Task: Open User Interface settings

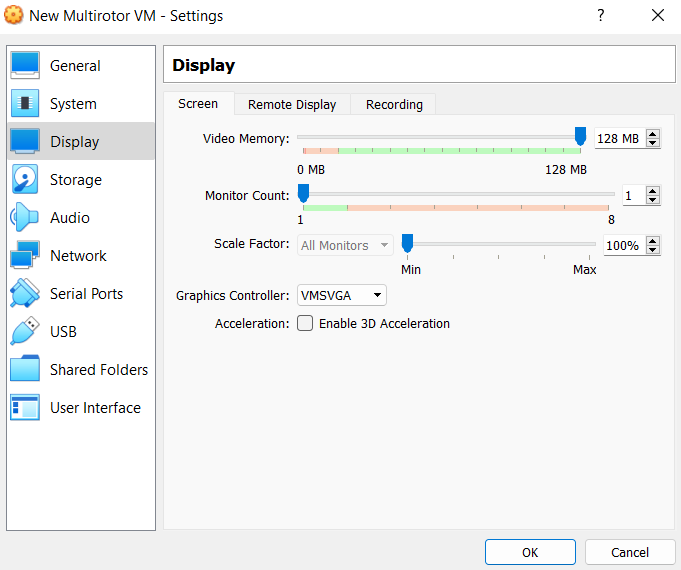Action: (x=81, y=408)
